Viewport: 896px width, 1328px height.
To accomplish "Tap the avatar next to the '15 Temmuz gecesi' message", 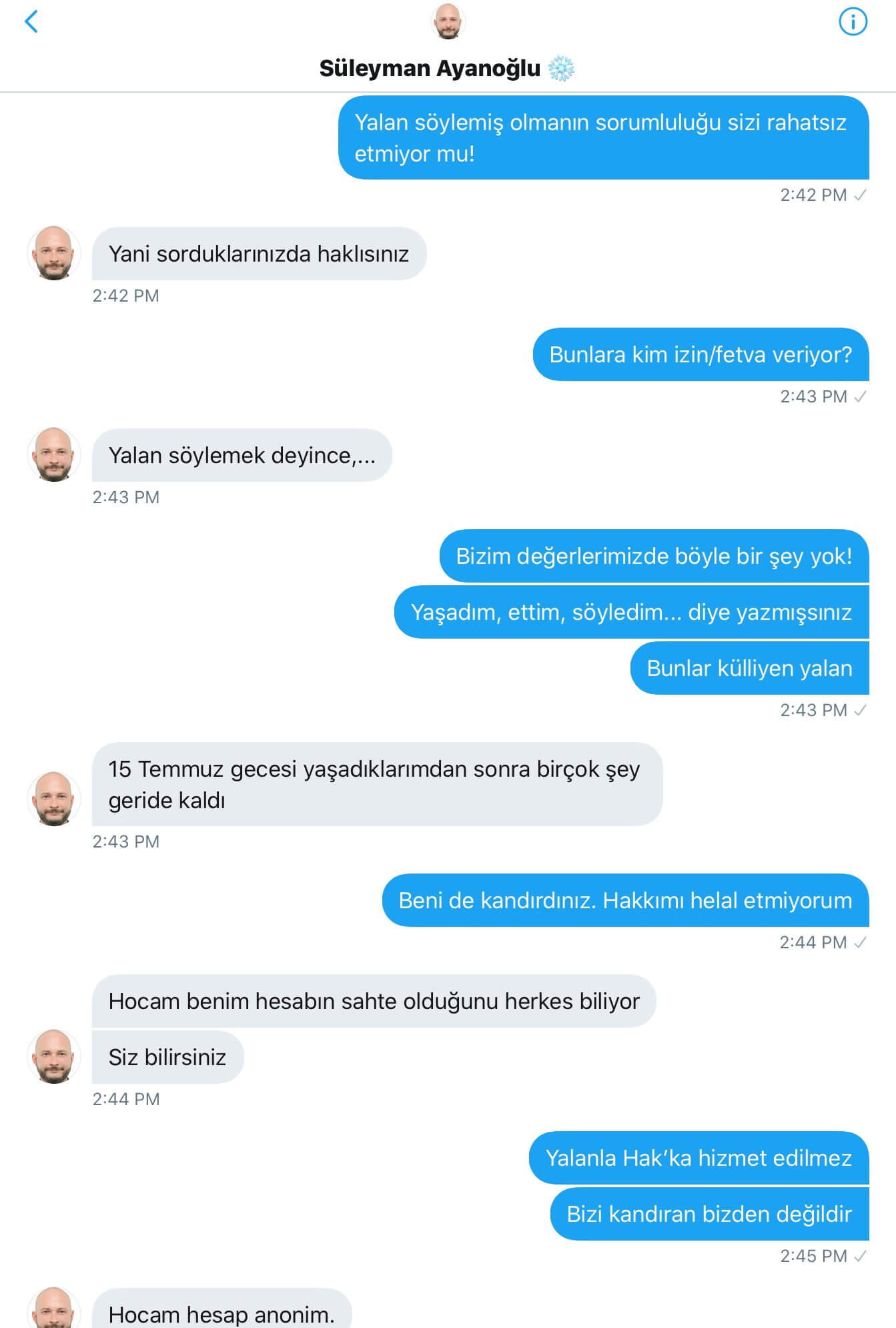I will (x=54, y=799).
